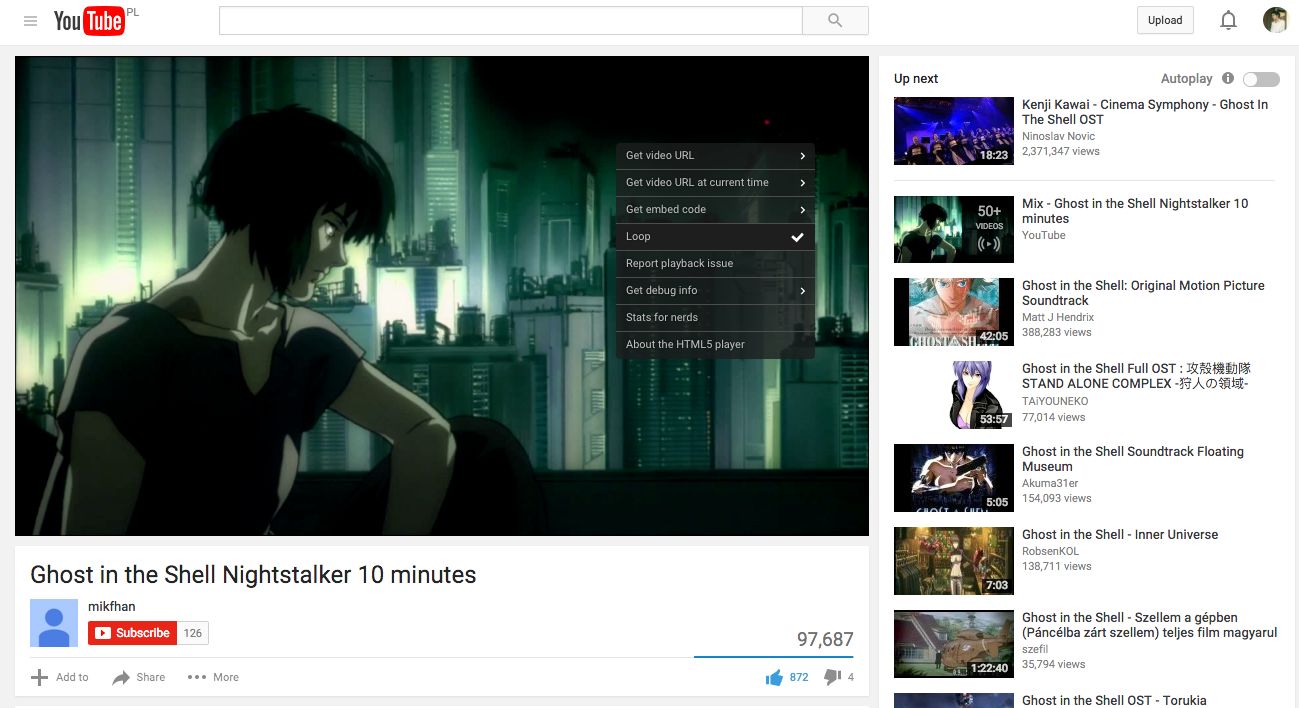The height and width of the screenshot is (708, 1299).
Task: Open the mikfhan channel avatar
Action: tap(54, 623)
